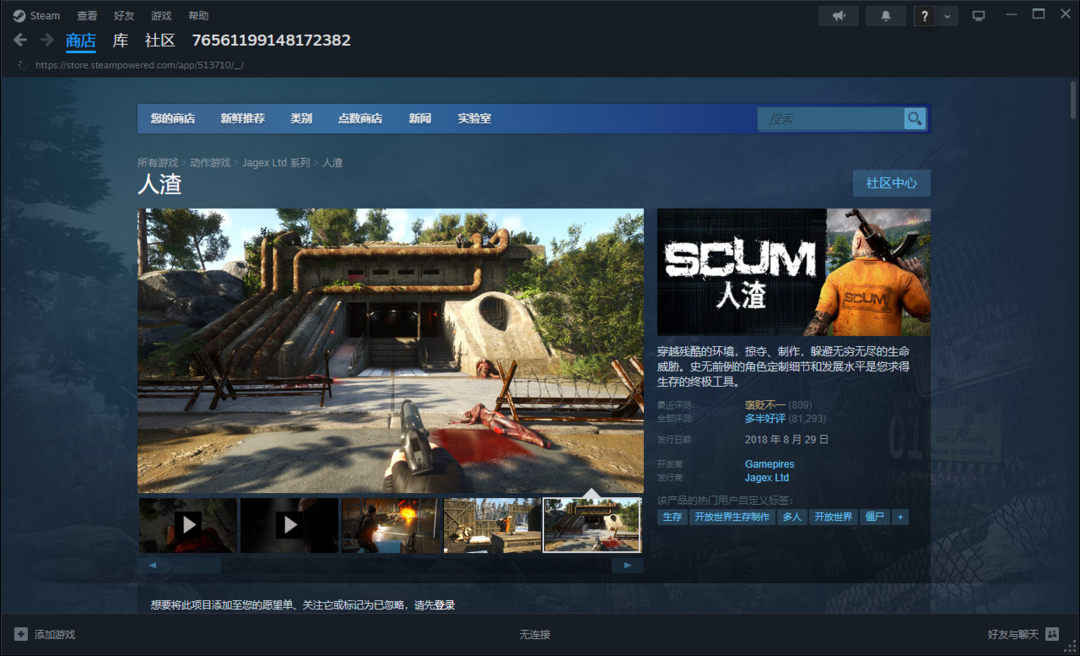Click the help question mark icon
The height and width of the screenshot is (656, 1080).
pos(926,15)
